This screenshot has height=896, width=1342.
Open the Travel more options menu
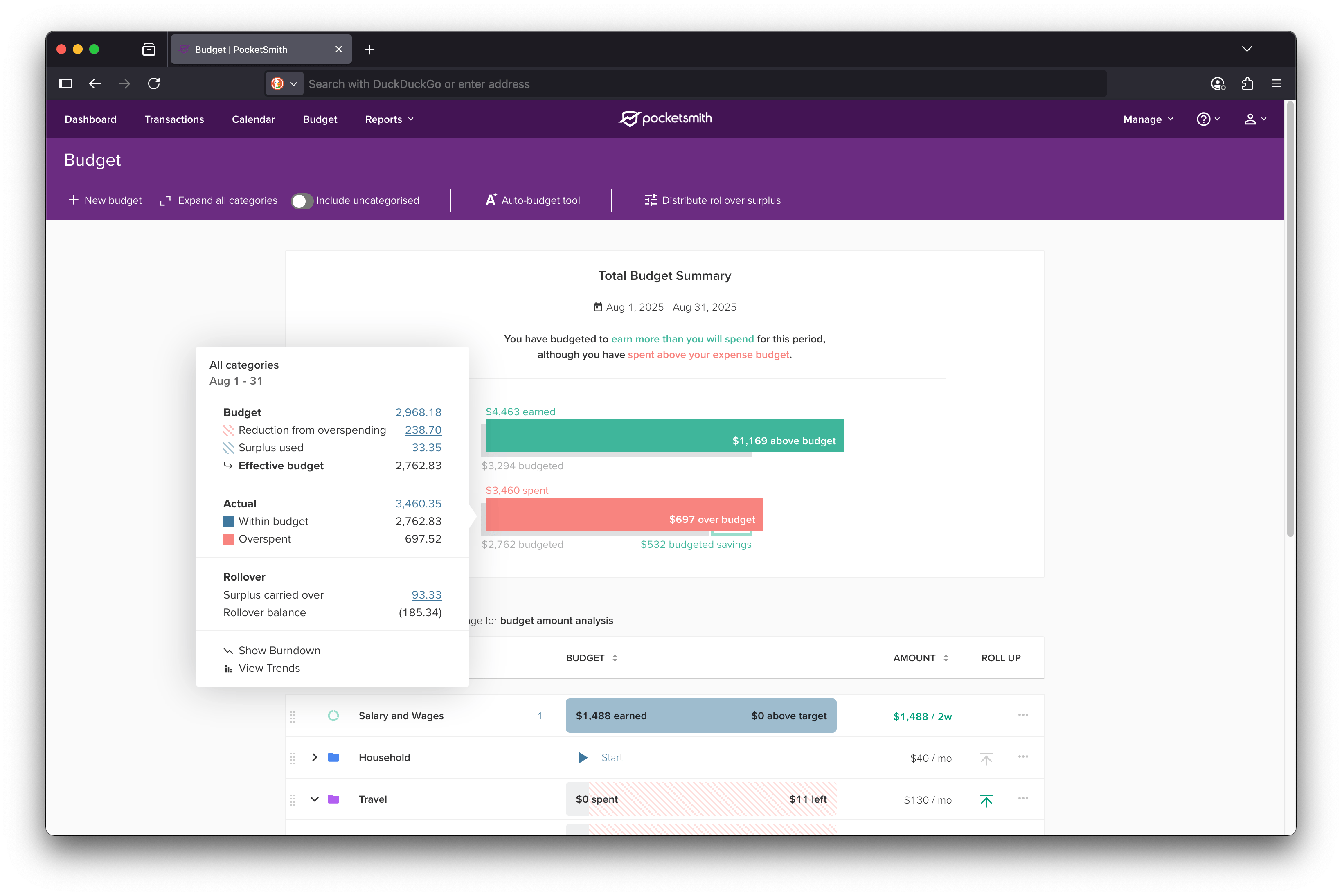pyautogui.click(x=1022, y=798)
